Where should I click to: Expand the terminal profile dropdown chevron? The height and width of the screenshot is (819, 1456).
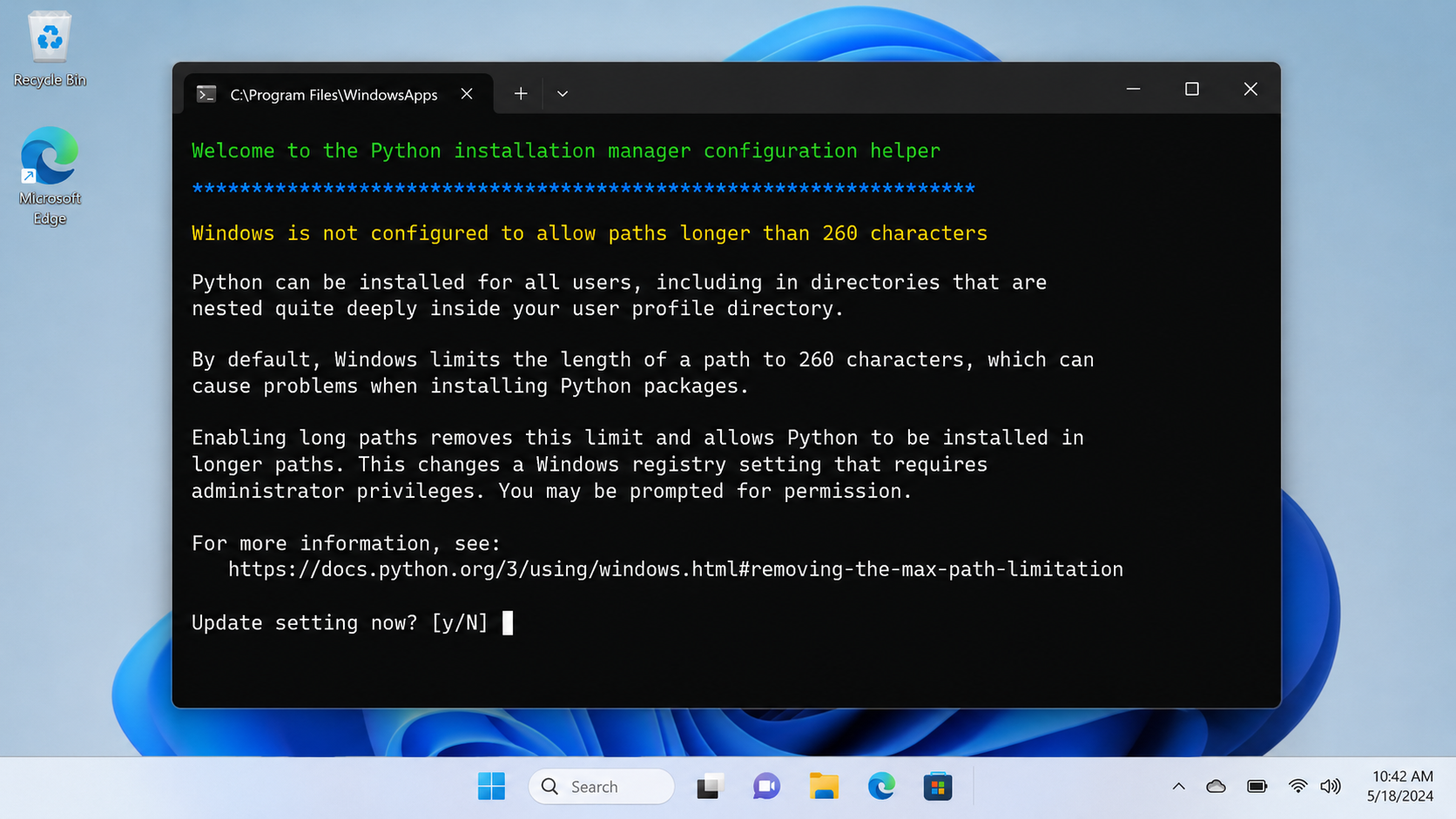(563, 93)
